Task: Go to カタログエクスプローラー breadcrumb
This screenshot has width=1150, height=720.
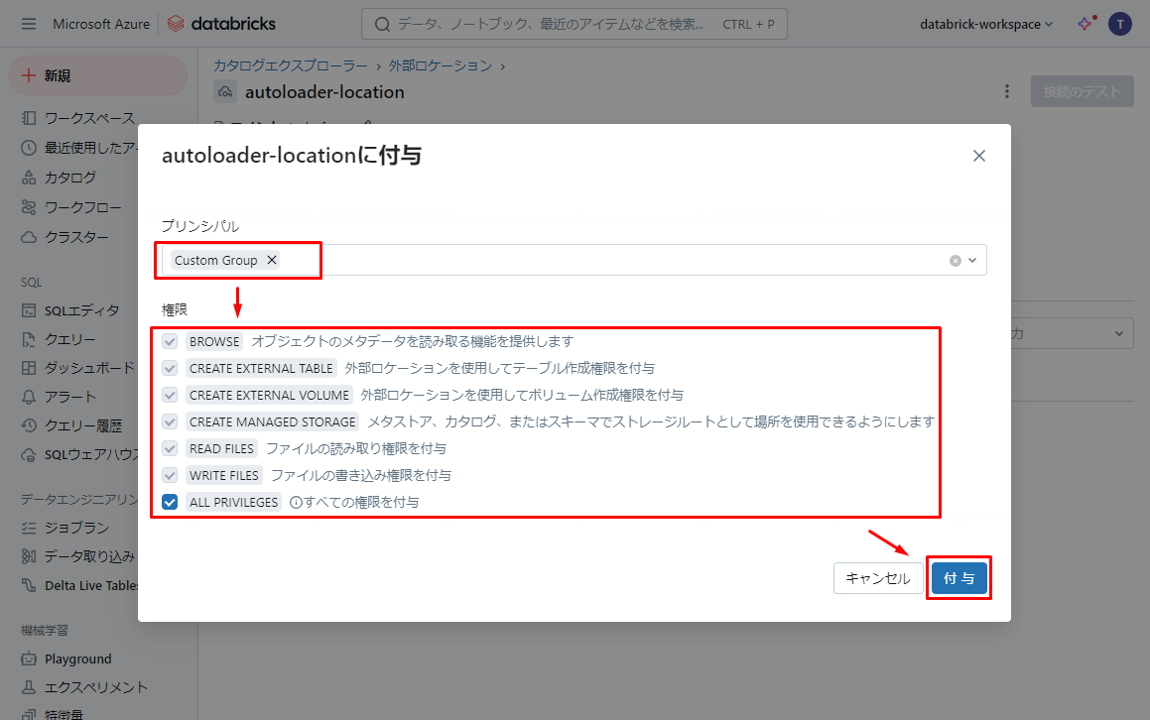Action: coord(290,66)
